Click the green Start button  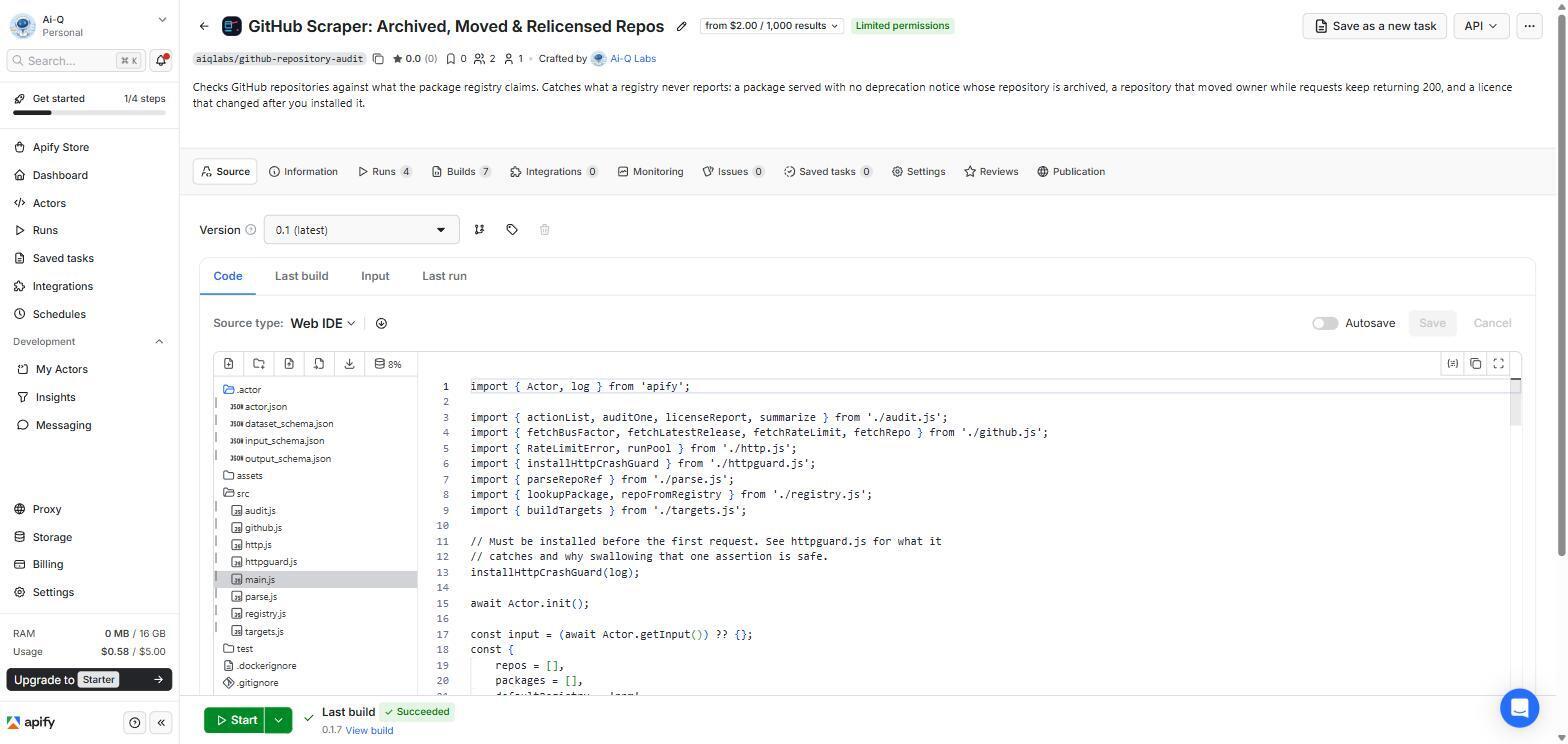pos(236,720)
